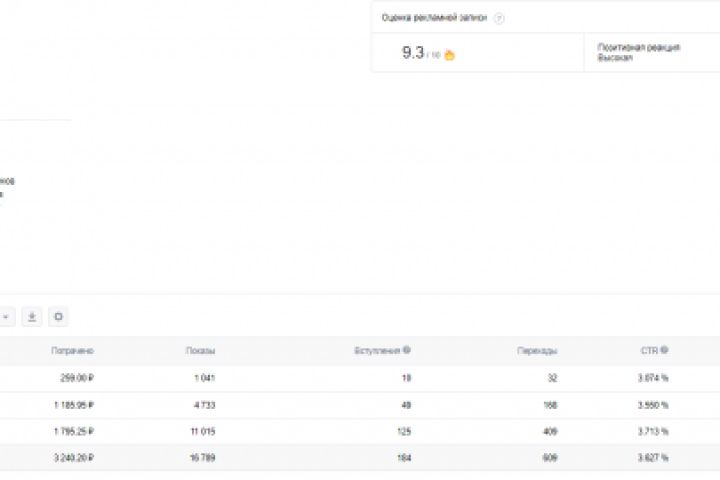Viewport: 720px width, 480px height.
Task: Click the 9.3 rating score value
Action: 413,53
